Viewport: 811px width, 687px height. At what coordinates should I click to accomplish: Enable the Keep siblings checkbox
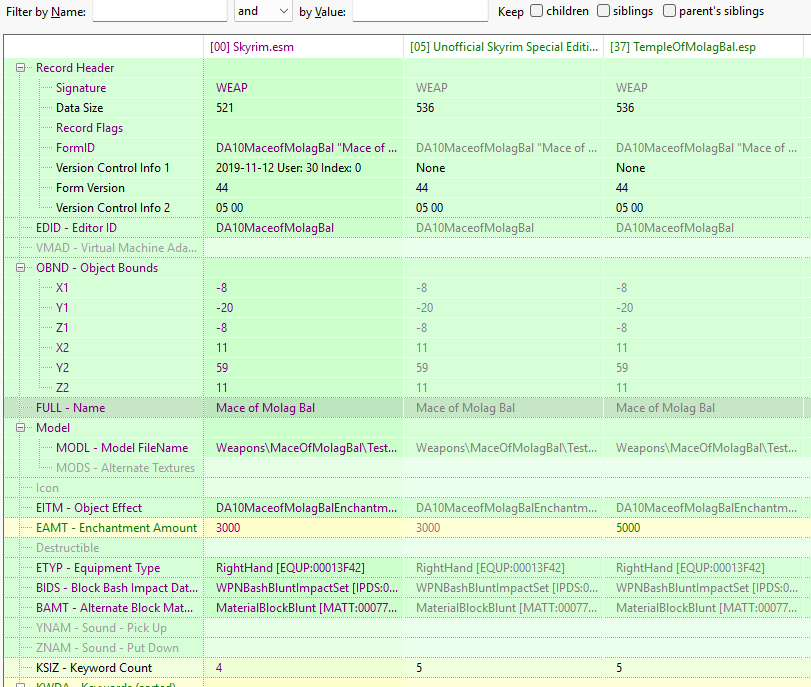click(603, 11)
